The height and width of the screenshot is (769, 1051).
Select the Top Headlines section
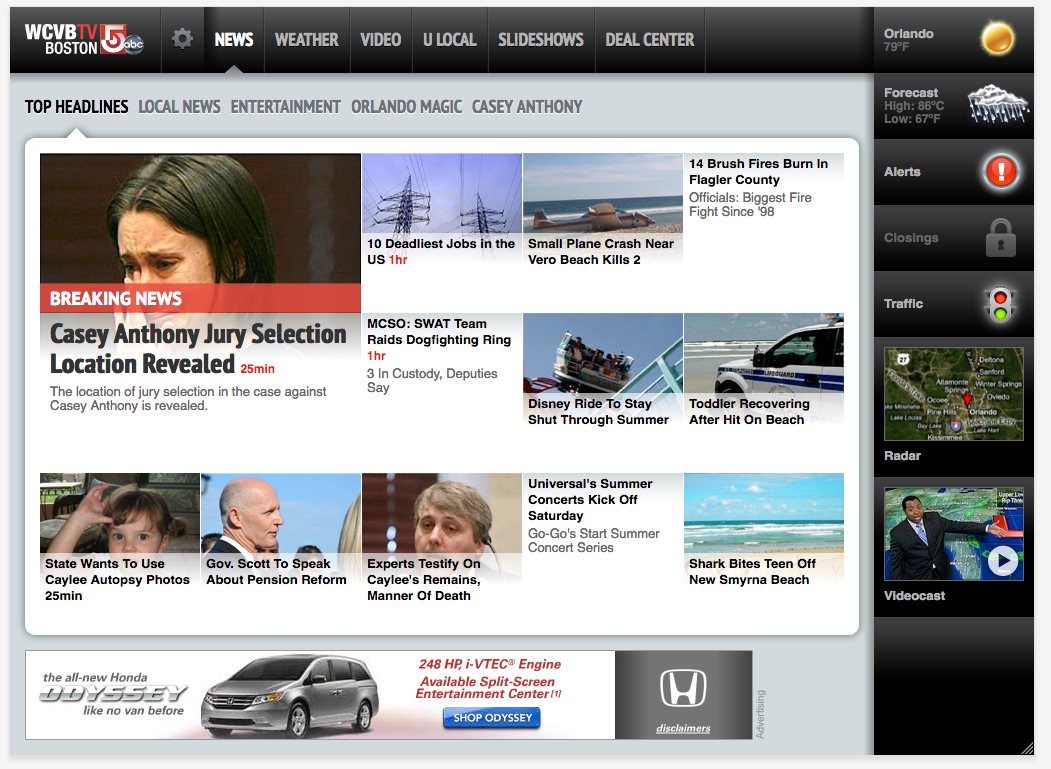pyautogui.click(x=76, y=107)
